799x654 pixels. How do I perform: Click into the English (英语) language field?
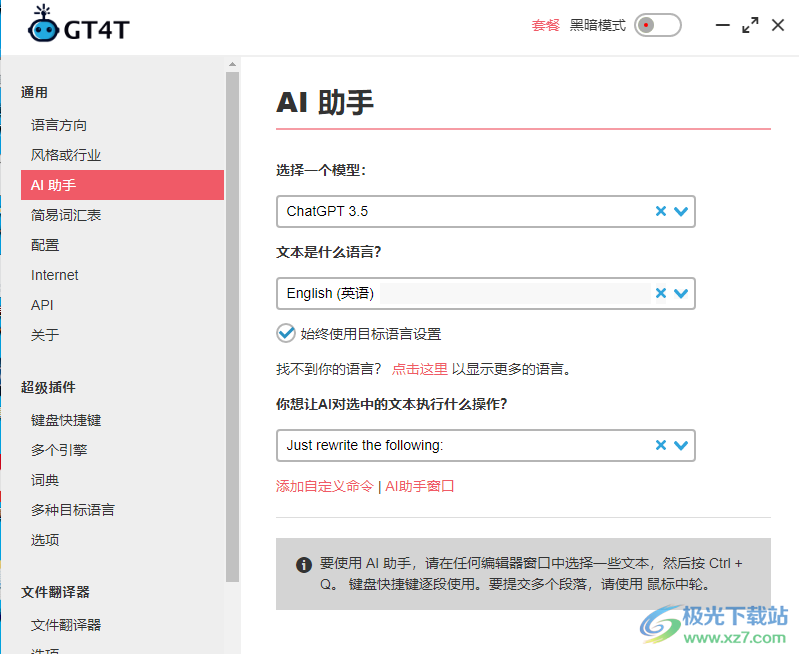click(x=486, y=293)
